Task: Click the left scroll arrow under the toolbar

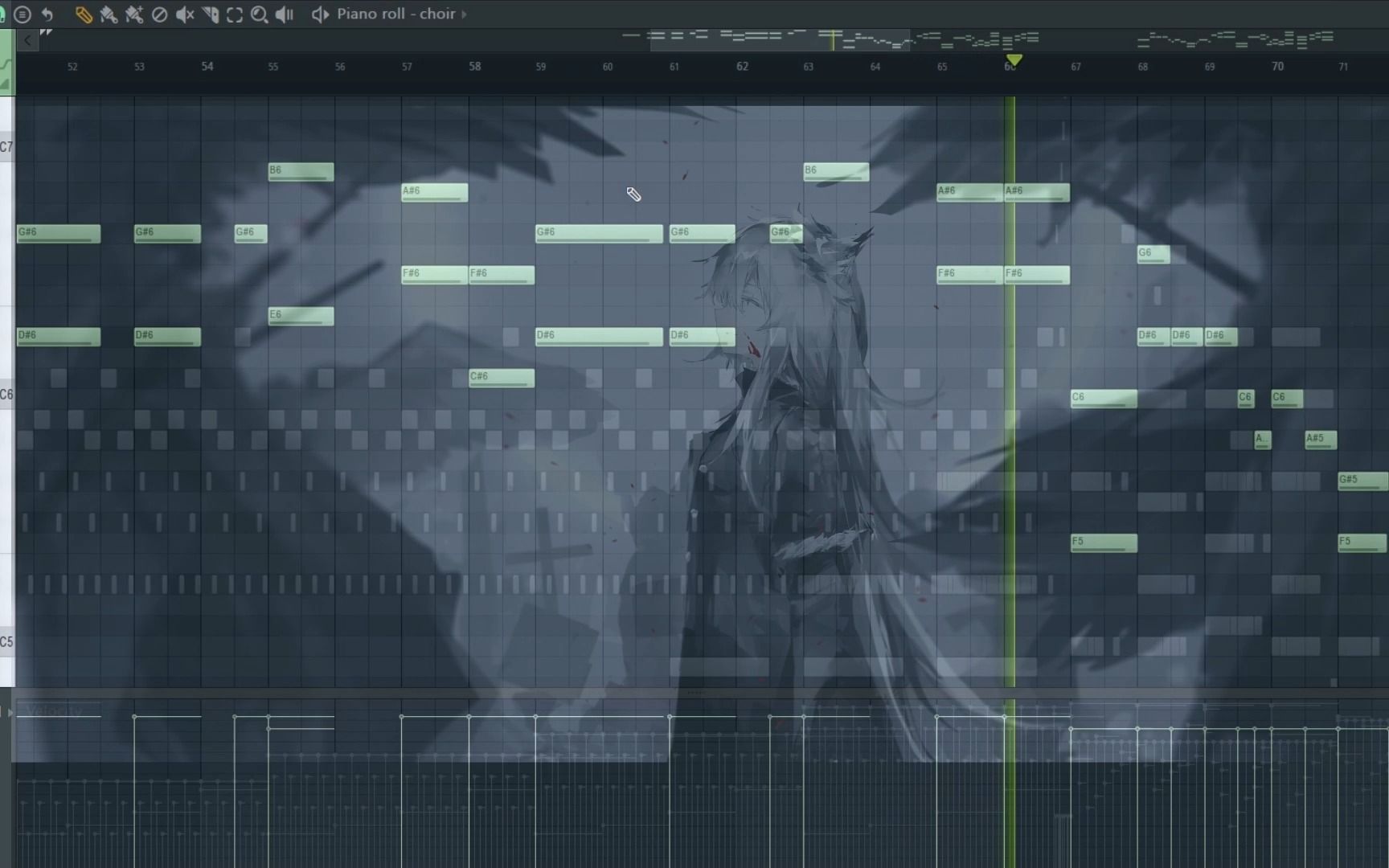Action: (x=27, y=40)
